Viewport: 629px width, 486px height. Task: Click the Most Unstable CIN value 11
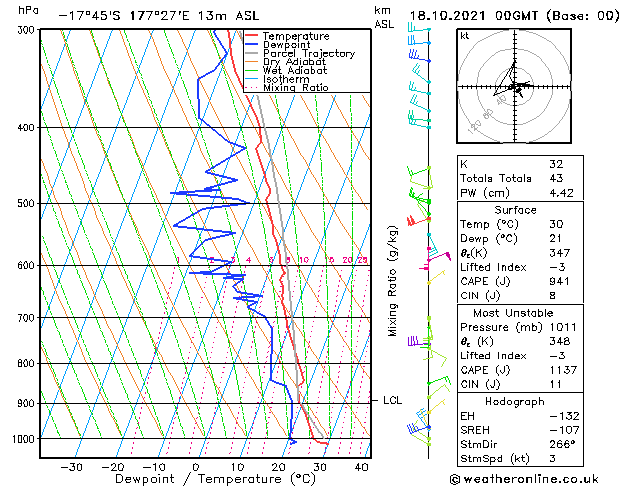point(556,385)
